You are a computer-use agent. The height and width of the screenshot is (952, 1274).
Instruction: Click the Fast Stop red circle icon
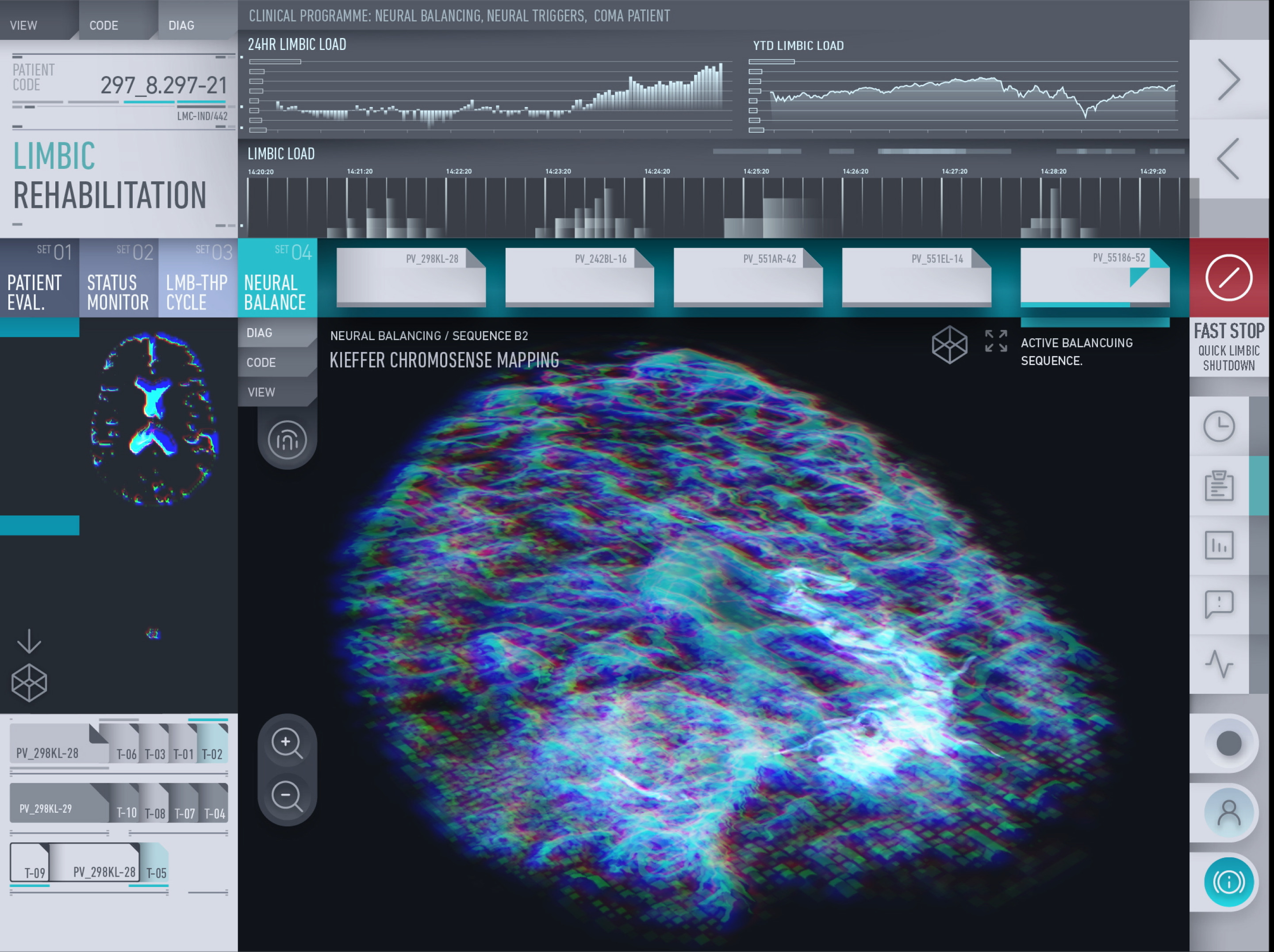[x=1228, y=278]
